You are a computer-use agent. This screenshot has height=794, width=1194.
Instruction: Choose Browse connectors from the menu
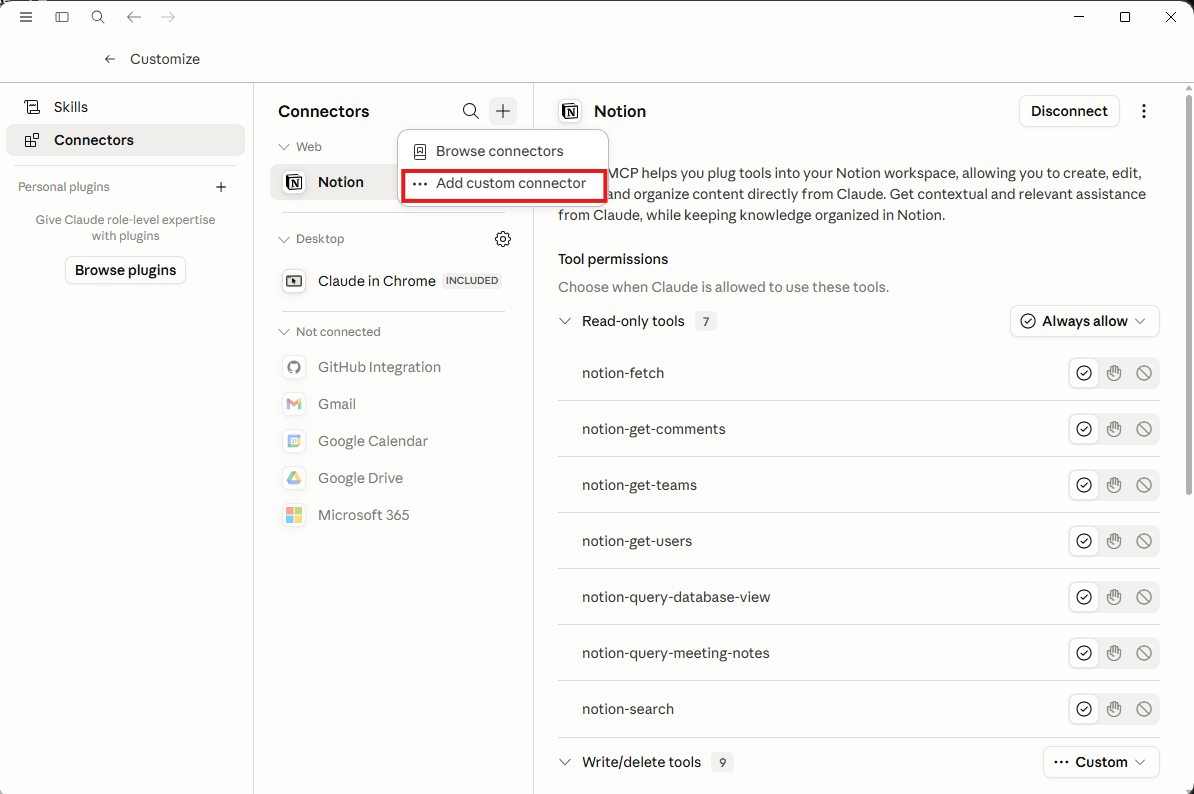[x=503, y=151]
